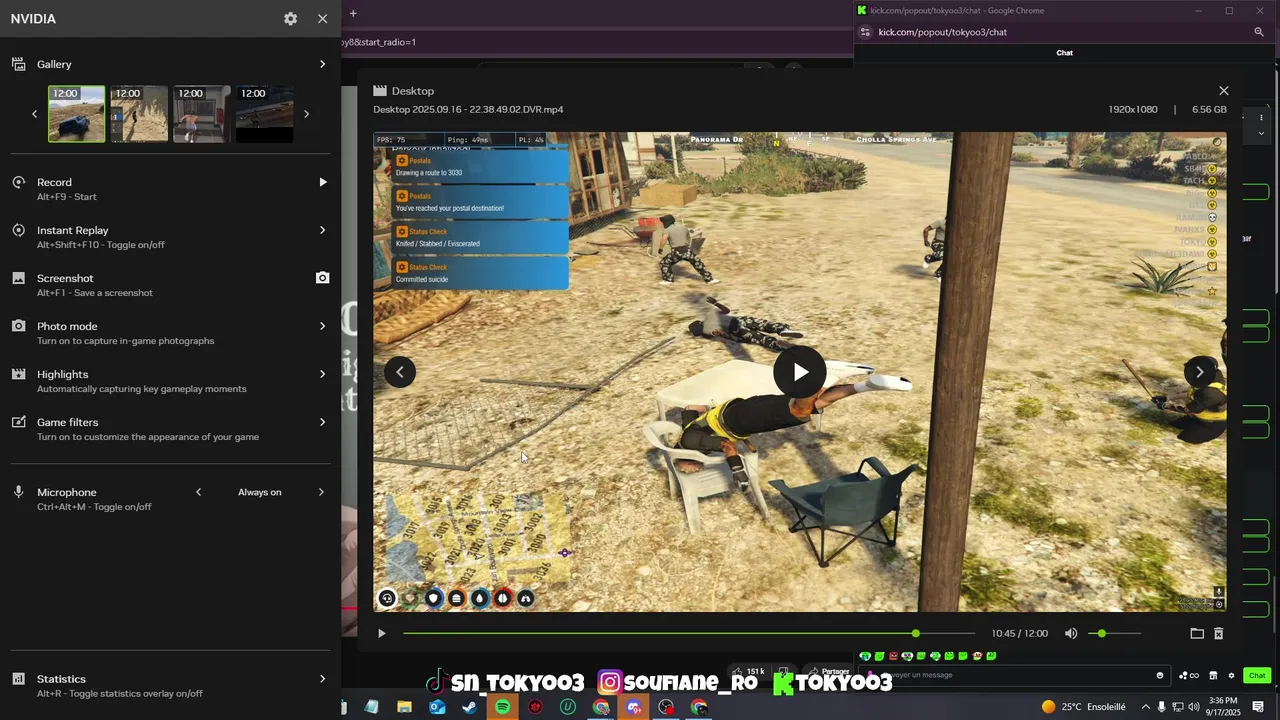Expand Game filters settings
The height and width of the screenshot is (720, 1280).
click(x=322, y=422)
